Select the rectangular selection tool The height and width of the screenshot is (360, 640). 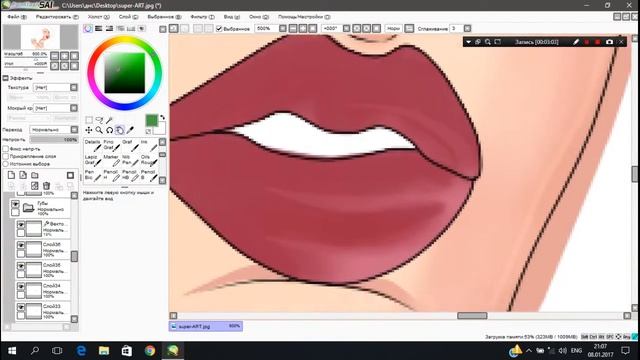point(89,120)
